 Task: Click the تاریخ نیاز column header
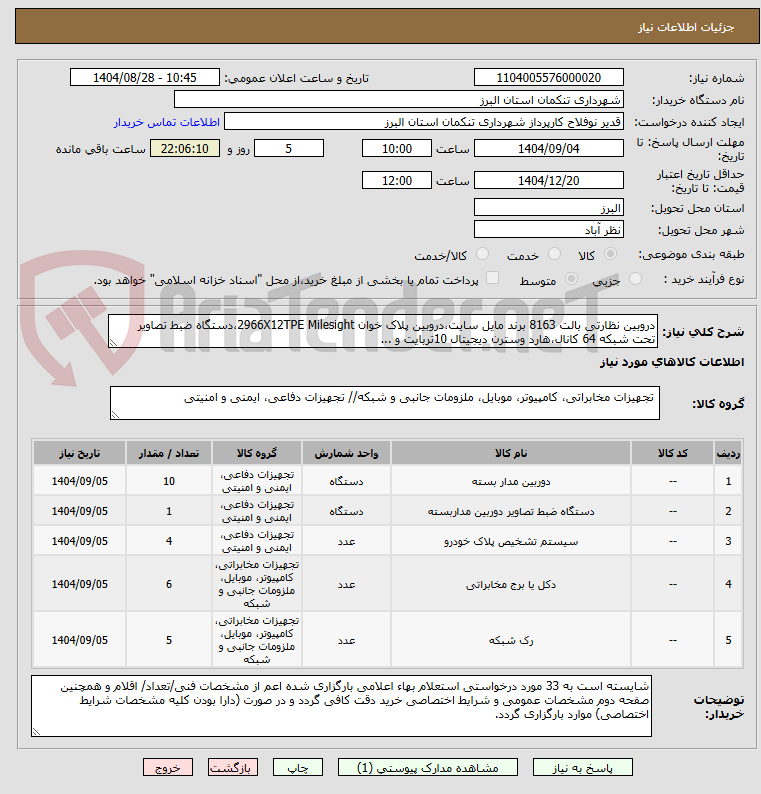79,453
